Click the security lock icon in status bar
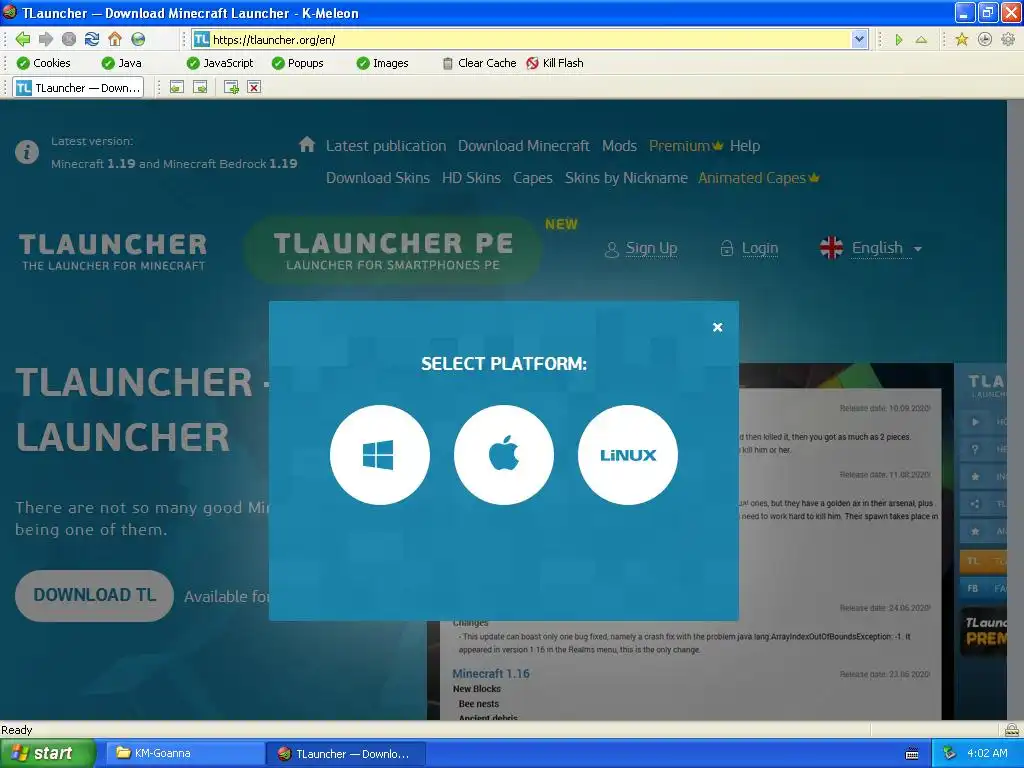 tap(1011, 729)
